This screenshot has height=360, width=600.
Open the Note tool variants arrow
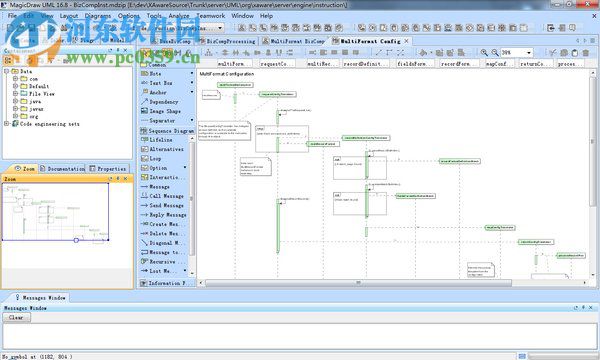pyautogui.click(x=192, y=73)
